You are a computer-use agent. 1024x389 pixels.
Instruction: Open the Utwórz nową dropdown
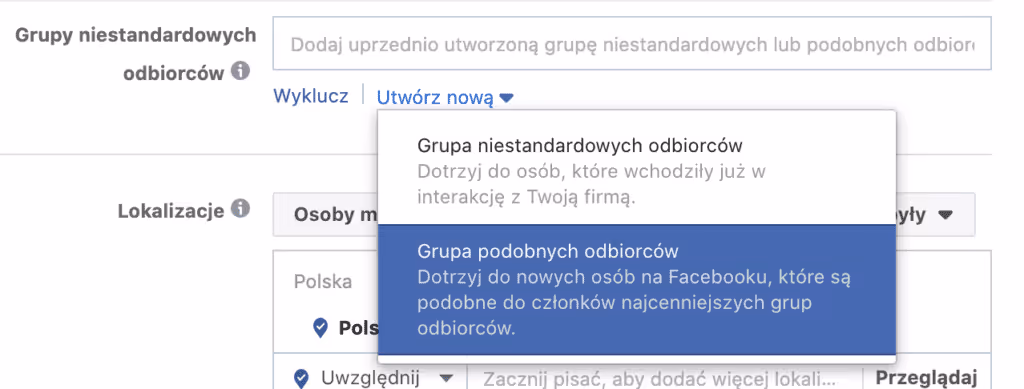pos(445,98)
